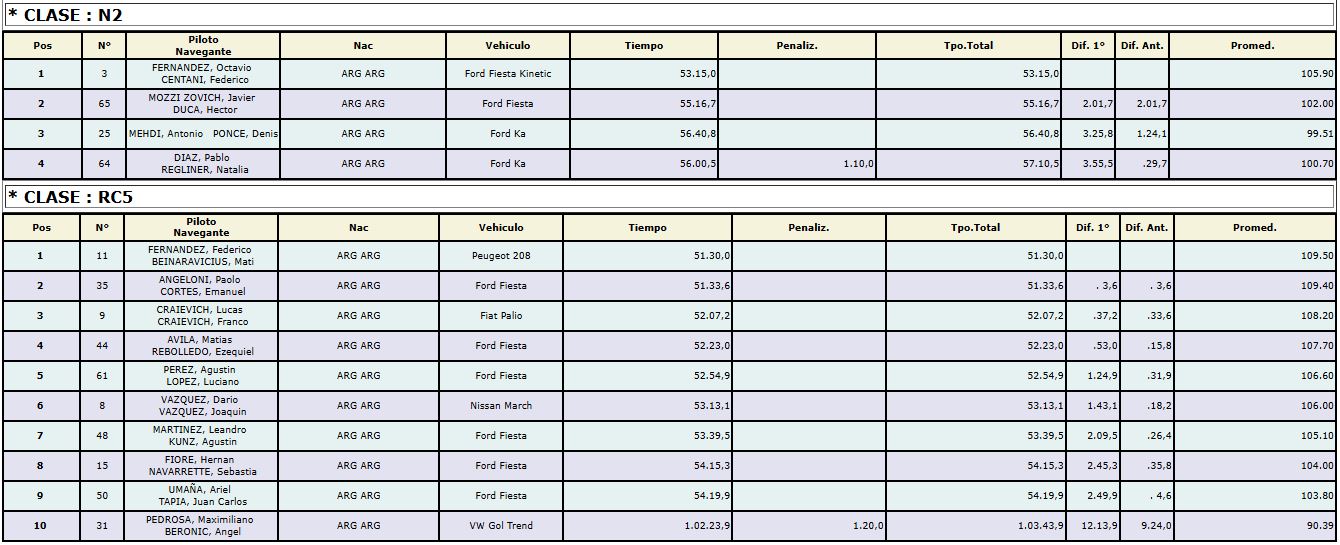1340x545 pixels.
Task: Click the Piloto Navegante header in N2 table
Action: point(203,46)
